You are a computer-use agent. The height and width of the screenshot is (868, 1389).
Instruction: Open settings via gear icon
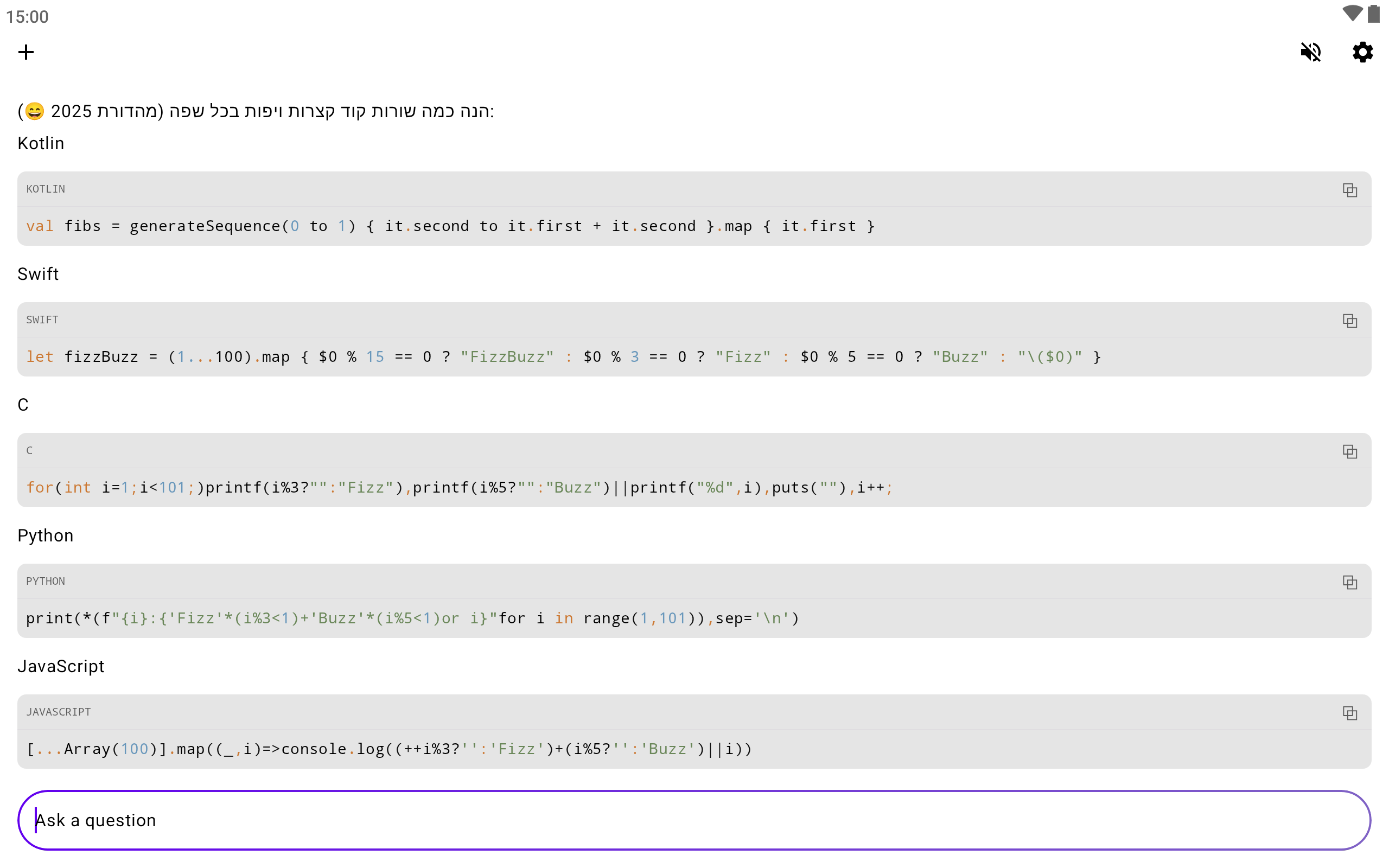1362,52
